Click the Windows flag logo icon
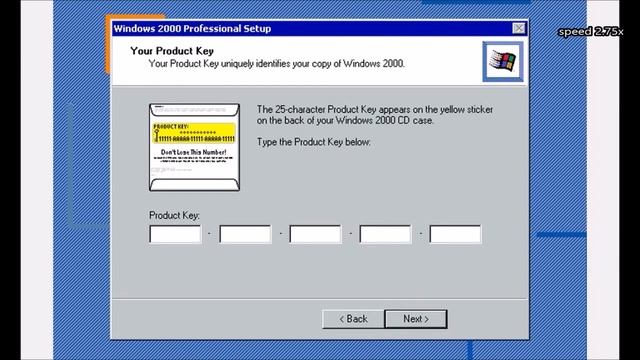This screenshot has height=360, width=640. (502, 62)
